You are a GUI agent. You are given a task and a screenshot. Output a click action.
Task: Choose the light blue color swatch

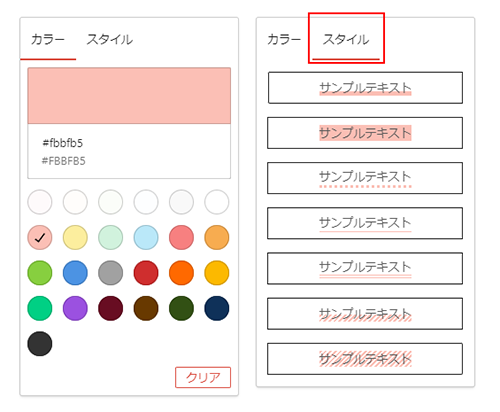click(146, 237)
